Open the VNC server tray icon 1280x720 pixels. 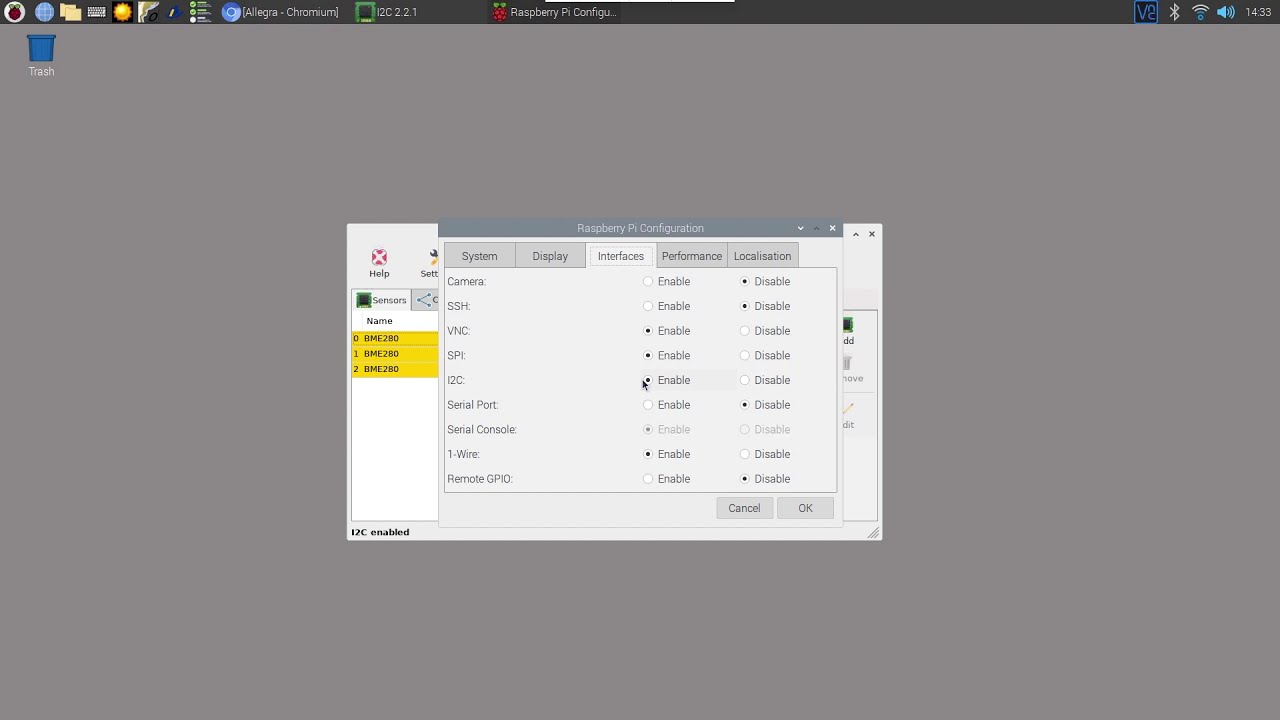coord(1146,12)
